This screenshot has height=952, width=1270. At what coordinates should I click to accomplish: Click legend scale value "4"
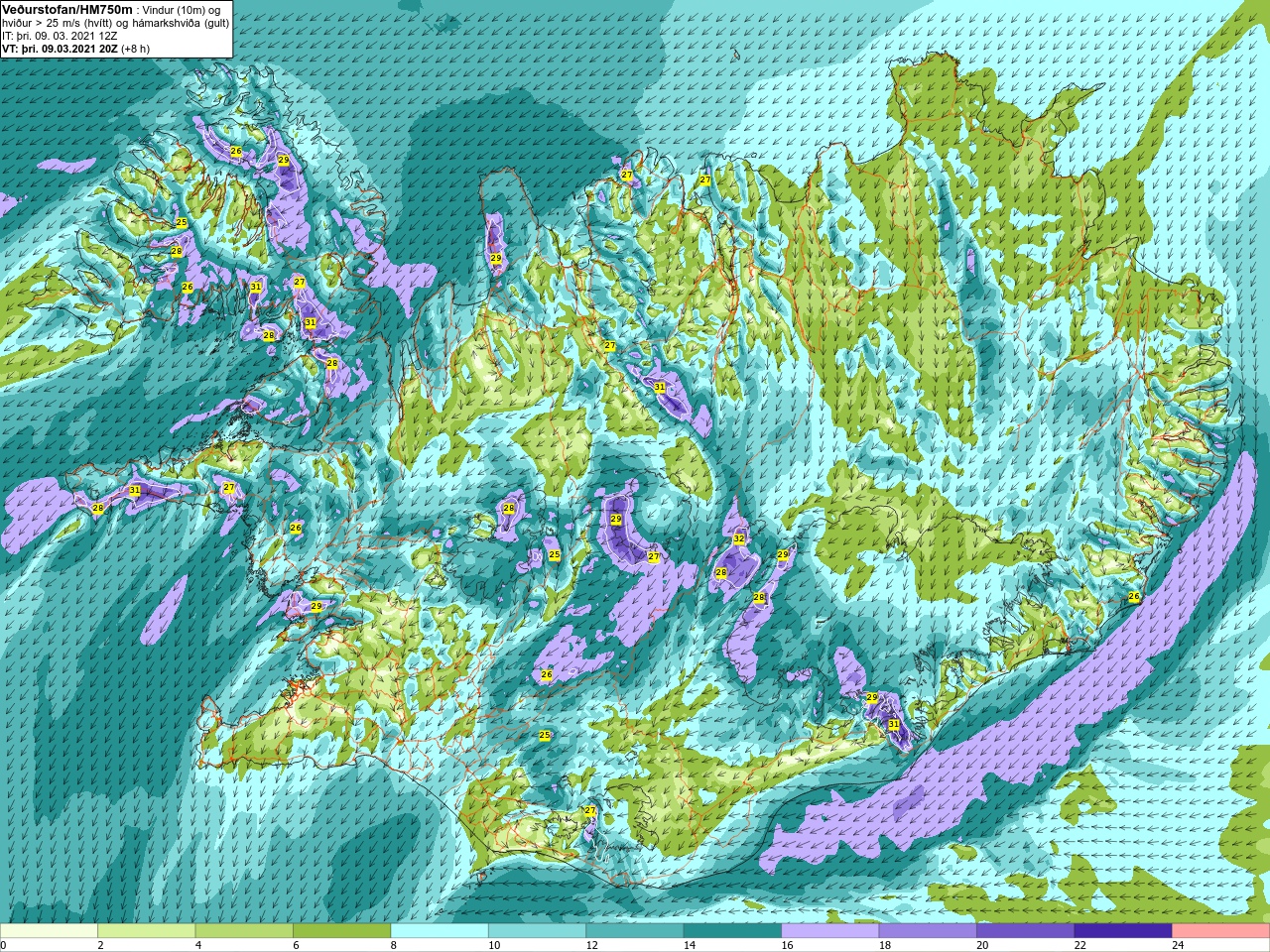tap(198, 945)
